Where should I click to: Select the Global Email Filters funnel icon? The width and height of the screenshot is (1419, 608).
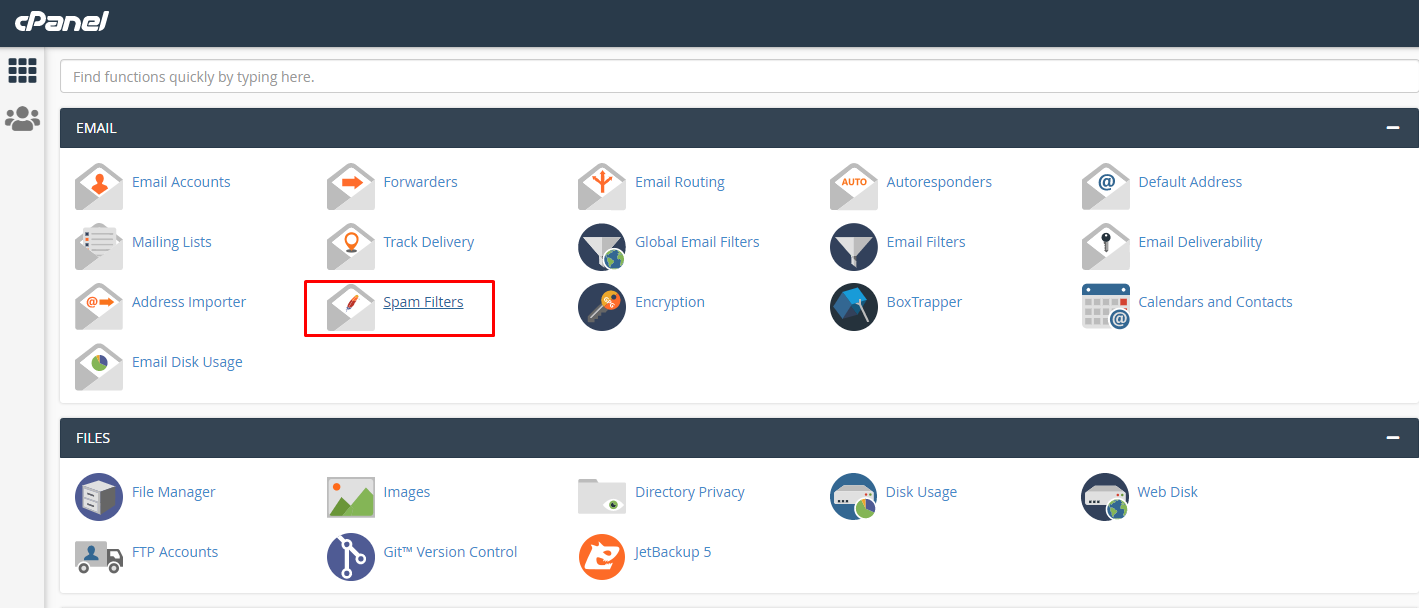point(602,246)
